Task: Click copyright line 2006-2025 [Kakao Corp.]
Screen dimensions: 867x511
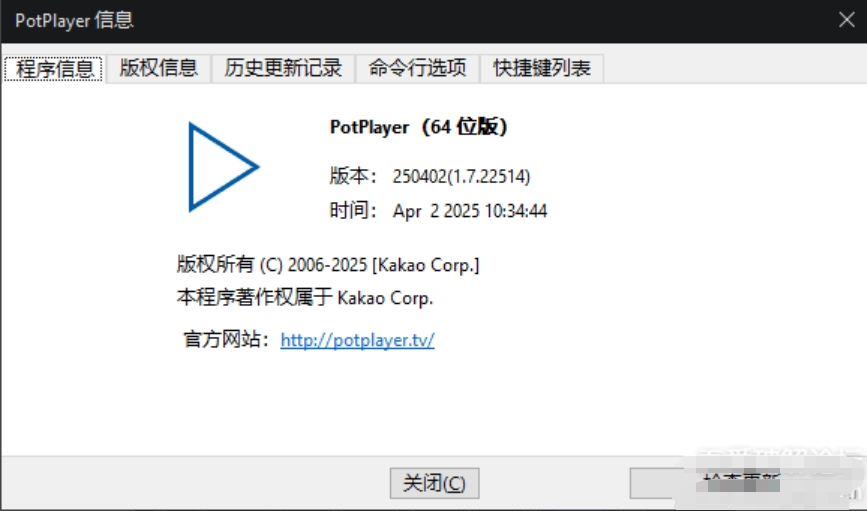Action: pyautogui.click(x=328, y=264)
